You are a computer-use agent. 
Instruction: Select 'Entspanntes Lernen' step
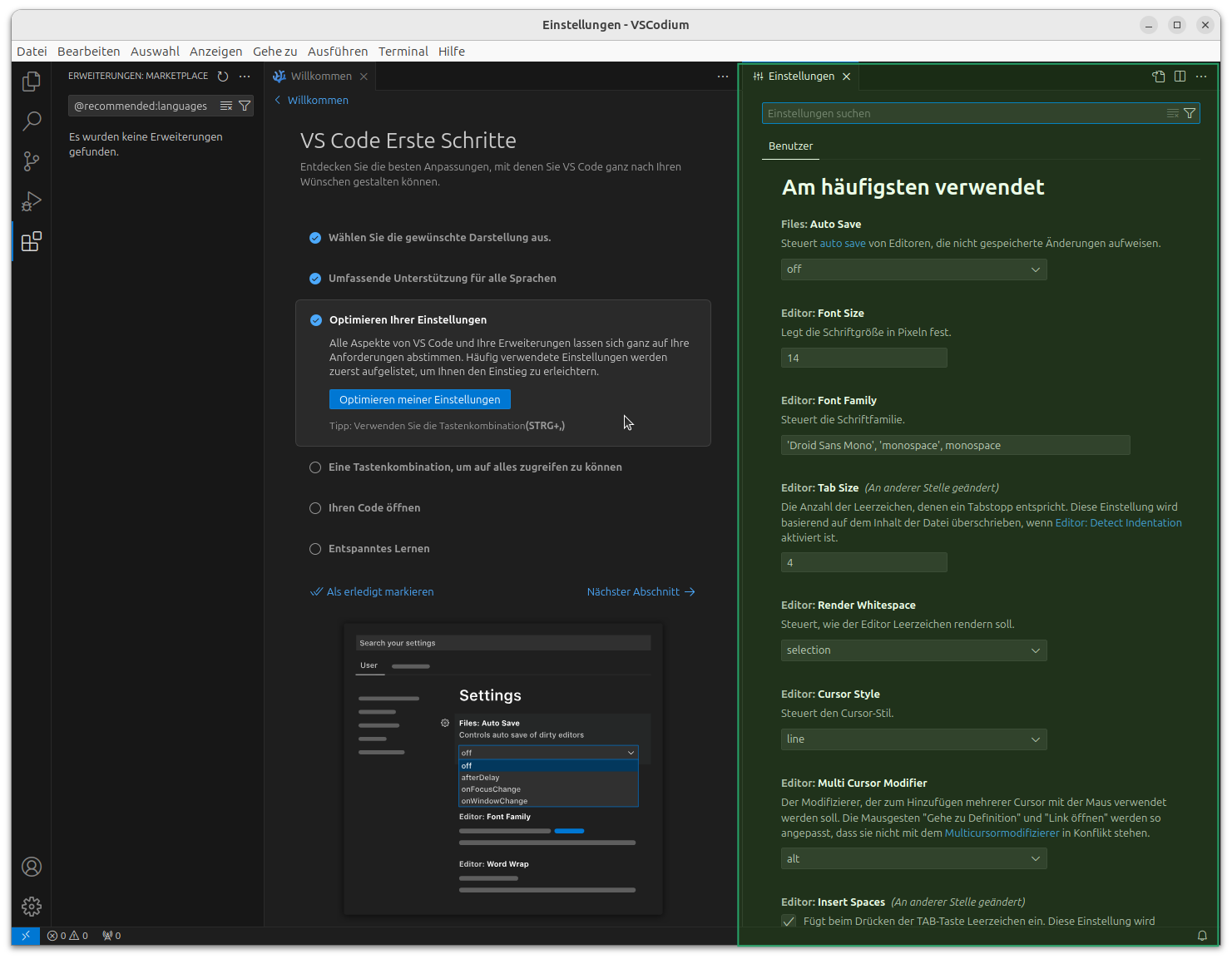point(379,549)
